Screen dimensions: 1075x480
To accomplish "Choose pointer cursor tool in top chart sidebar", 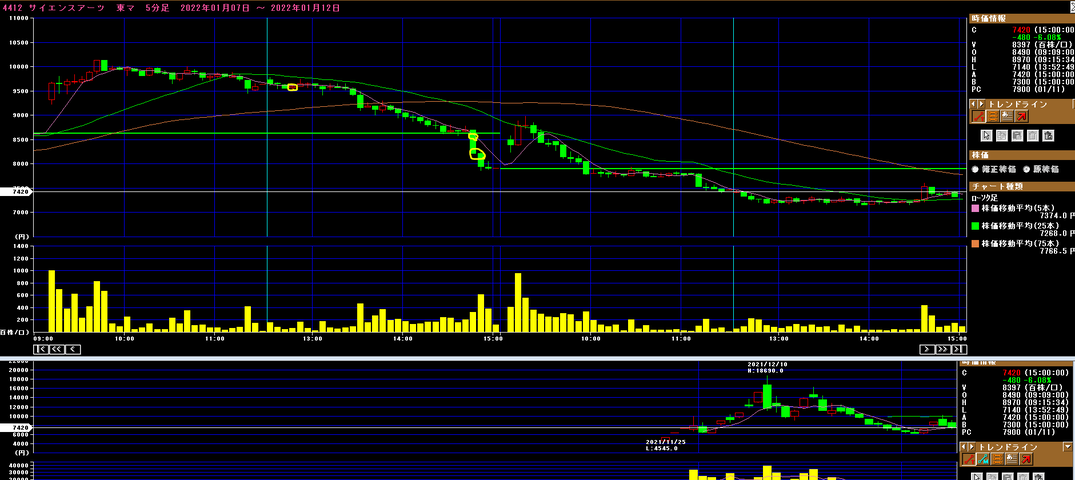I will click(987, 135).
